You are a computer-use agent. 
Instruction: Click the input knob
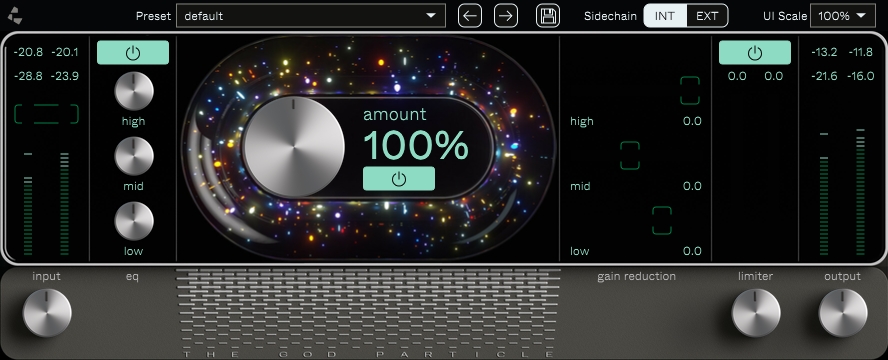point(47,313)
